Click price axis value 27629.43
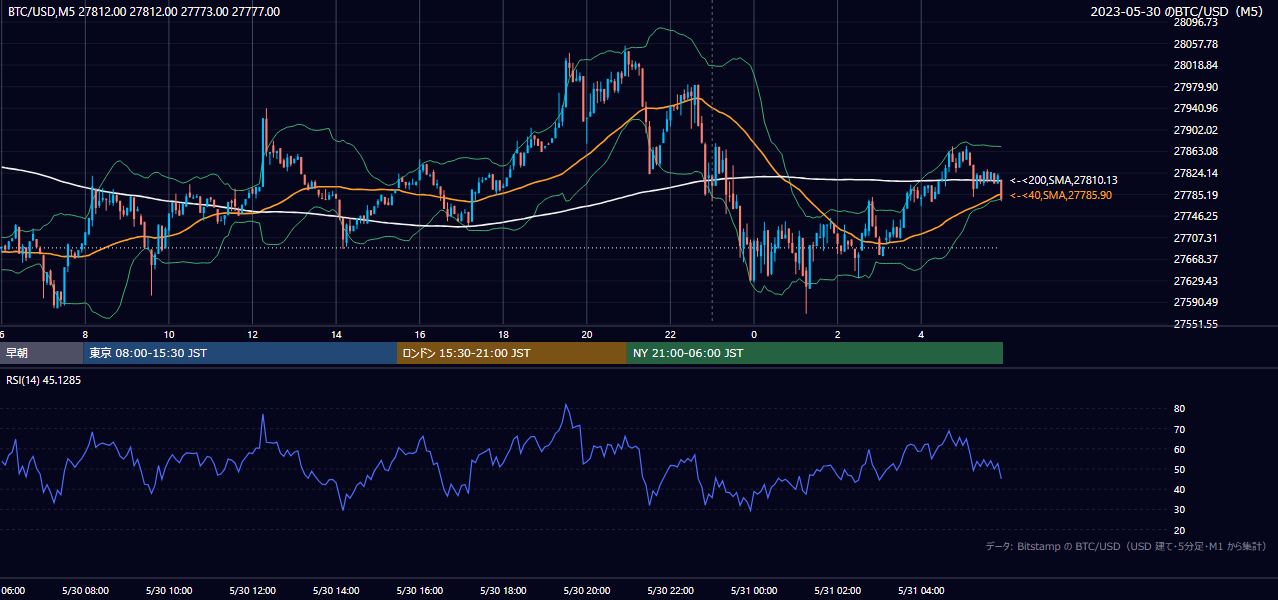The image size is (1278, 600). pos(1196,281)
